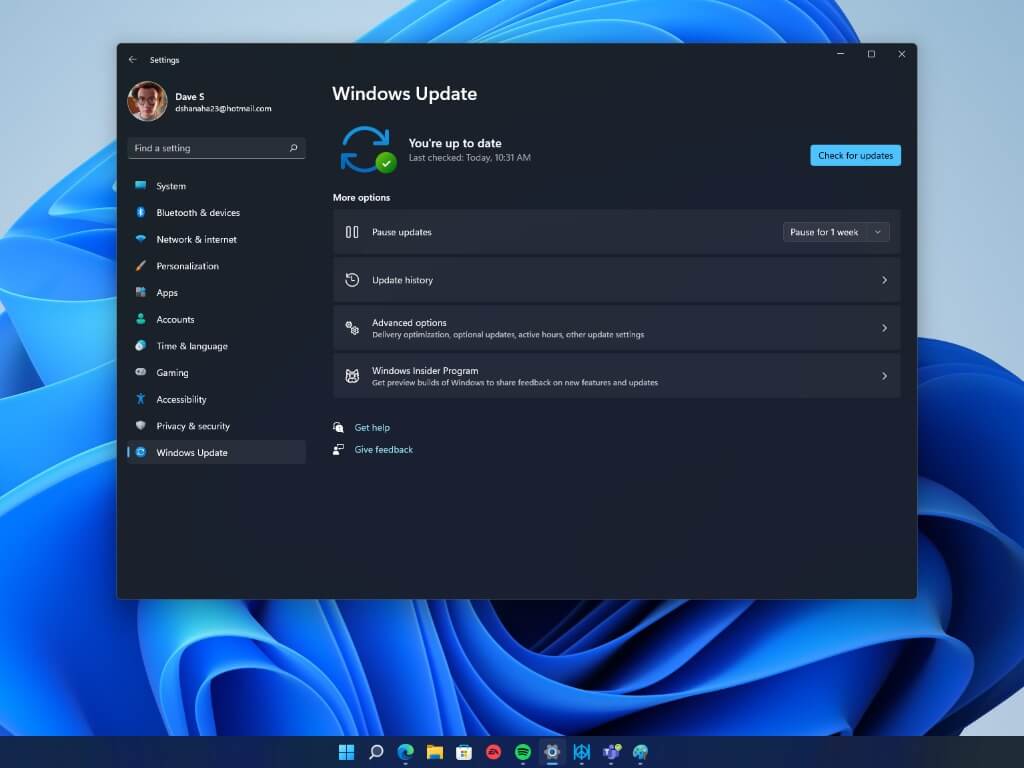
Task: Click the Find a setting search field
Action: click(216, 148)
